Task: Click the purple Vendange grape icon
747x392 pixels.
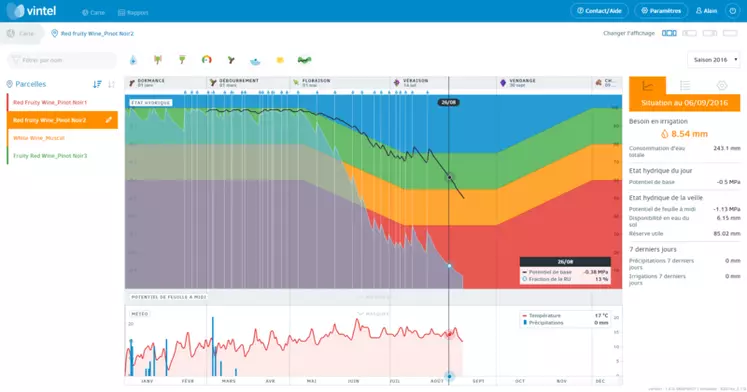Action: click(503, 83)
